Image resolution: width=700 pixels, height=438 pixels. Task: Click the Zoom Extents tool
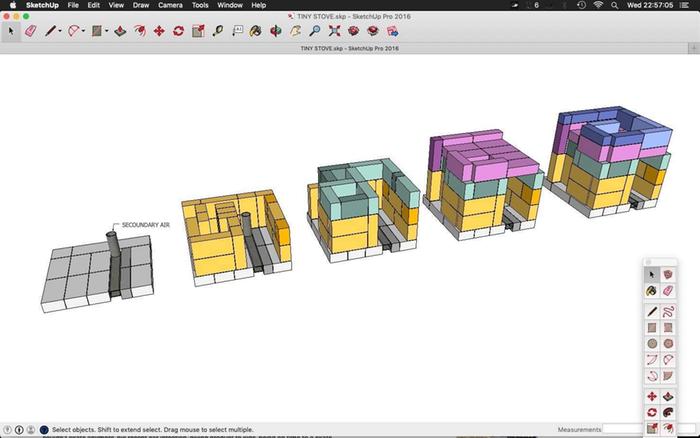tap(333, 31)
